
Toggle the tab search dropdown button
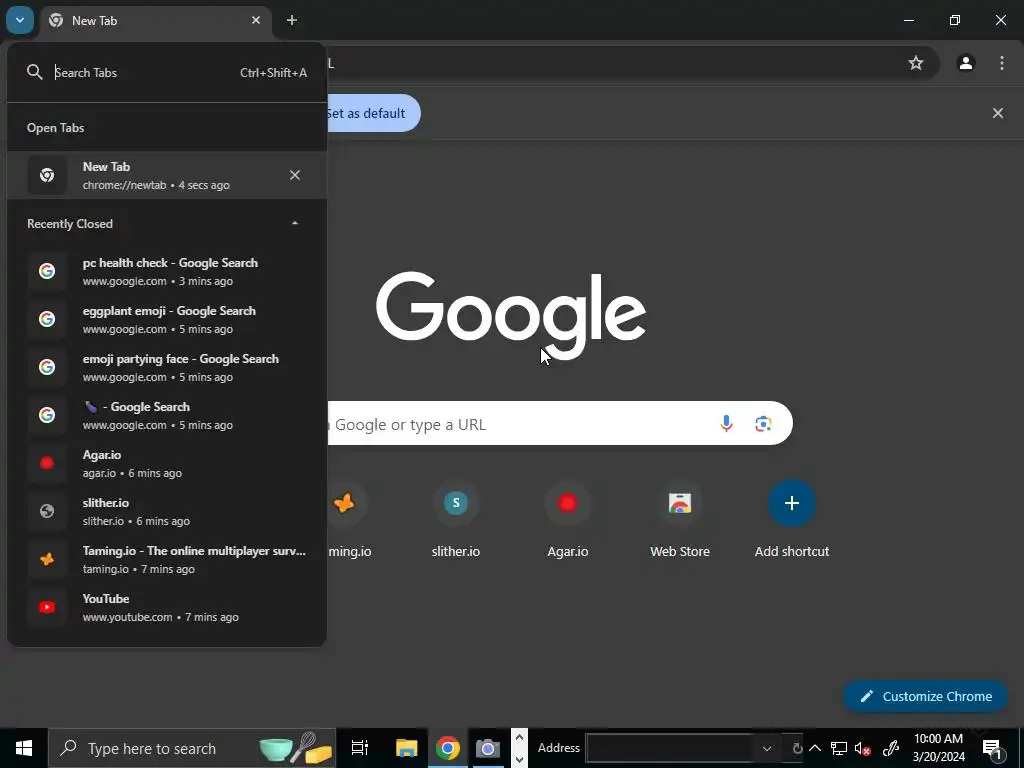pos(20,20)
